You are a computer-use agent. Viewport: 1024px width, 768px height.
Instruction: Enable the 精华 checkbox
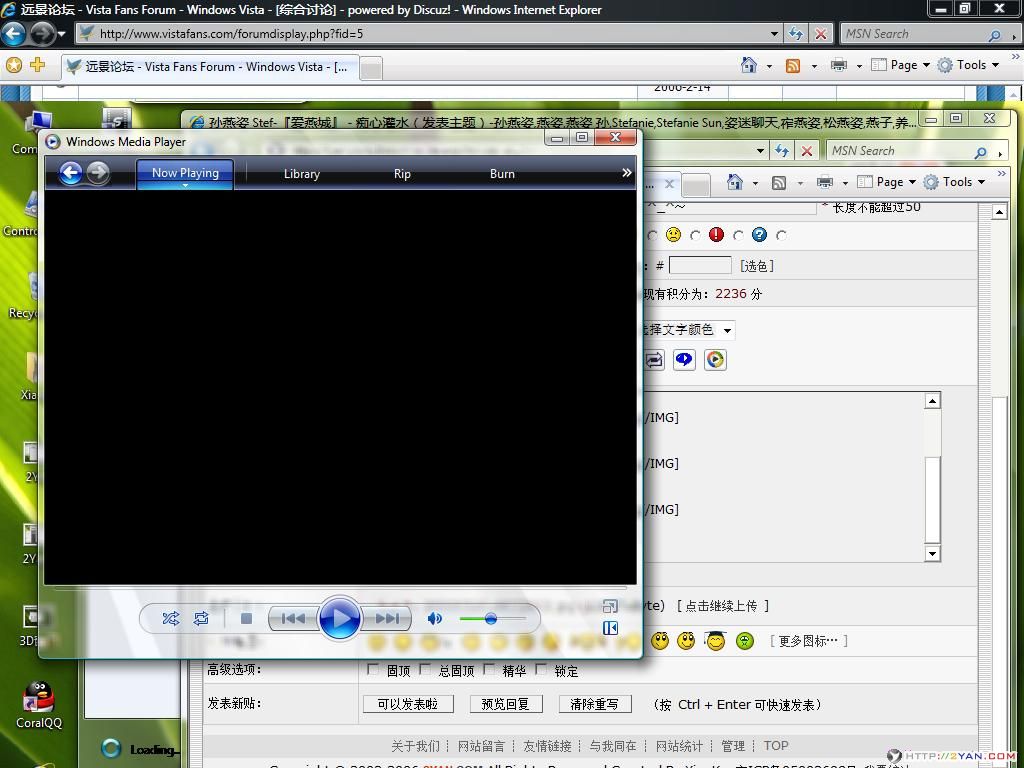coord(489,670)
